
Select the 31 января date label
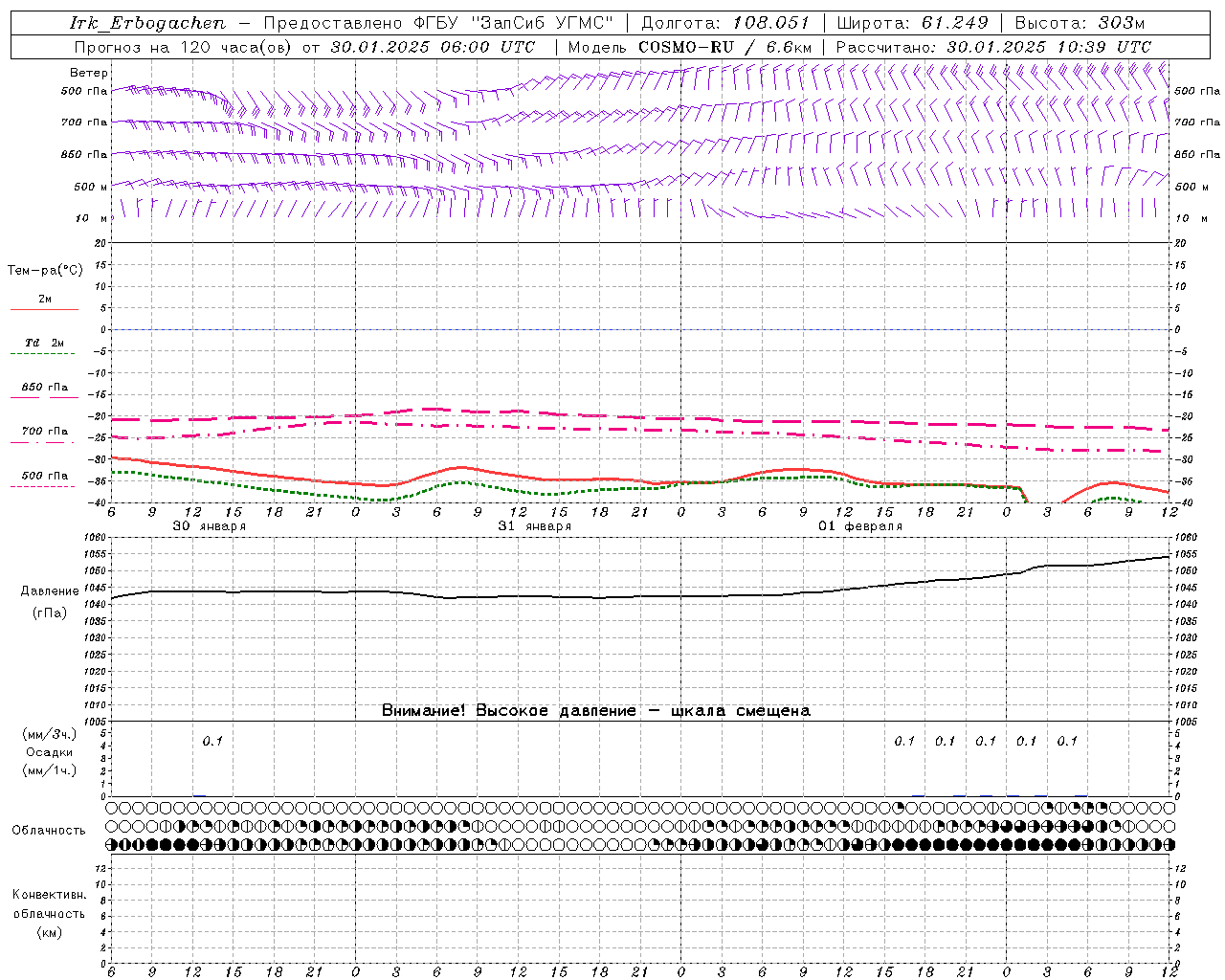[534, 526]
